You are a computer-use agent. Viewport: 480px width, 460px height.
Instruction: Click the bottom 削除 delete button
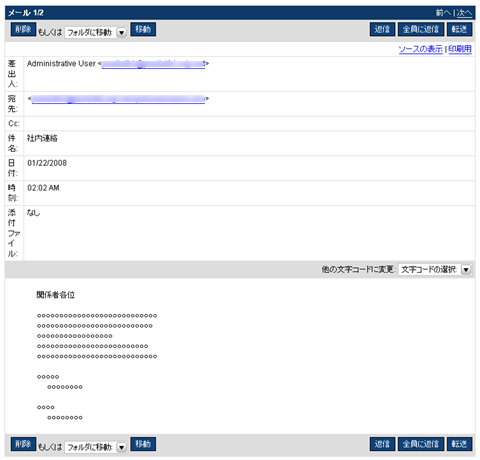click(x=23, y=444)
